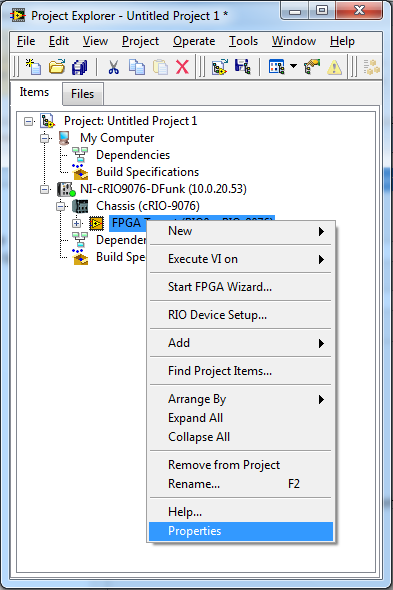Collapse the NI-cRIO9076-DFunk target node
This screenshot has height=590, width=393.
pyautogui.click(x=44, y=189)
